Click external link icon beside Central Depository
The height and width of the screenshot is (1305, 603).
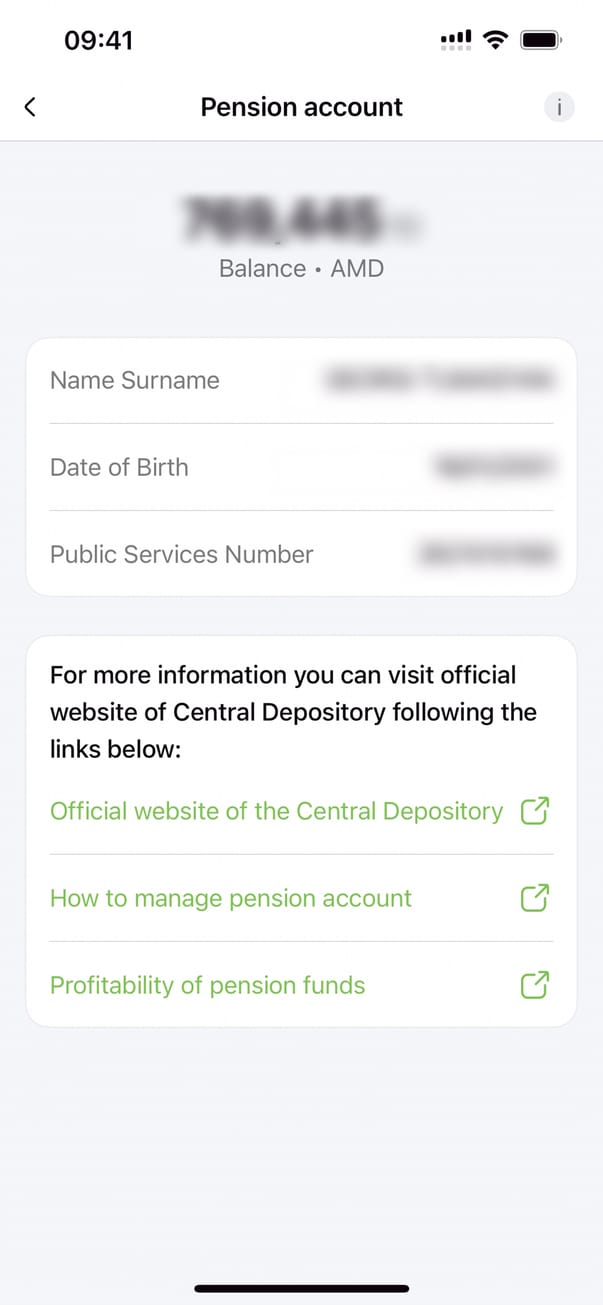[536, 811]
